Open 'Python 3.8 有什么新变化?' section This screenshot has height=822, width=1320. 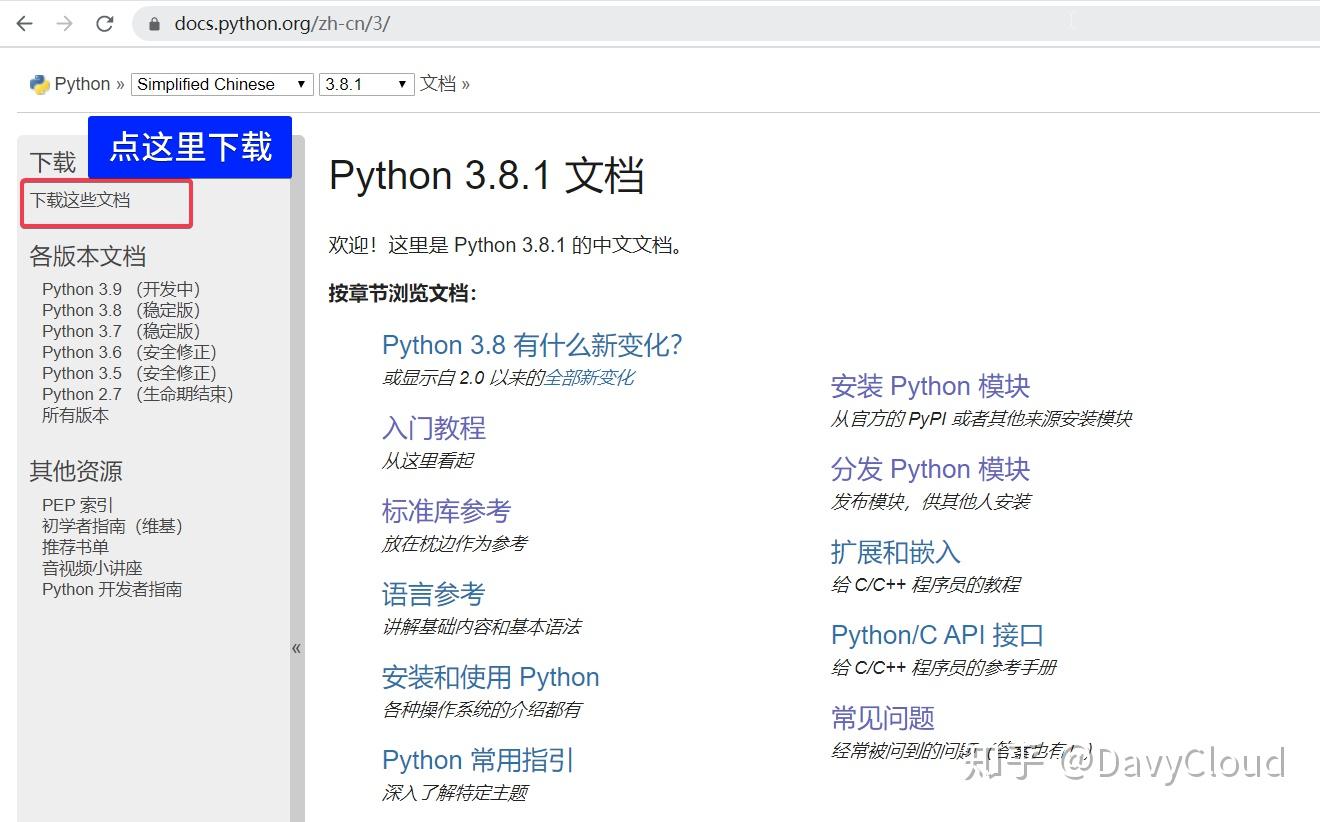tap(532, 345)
